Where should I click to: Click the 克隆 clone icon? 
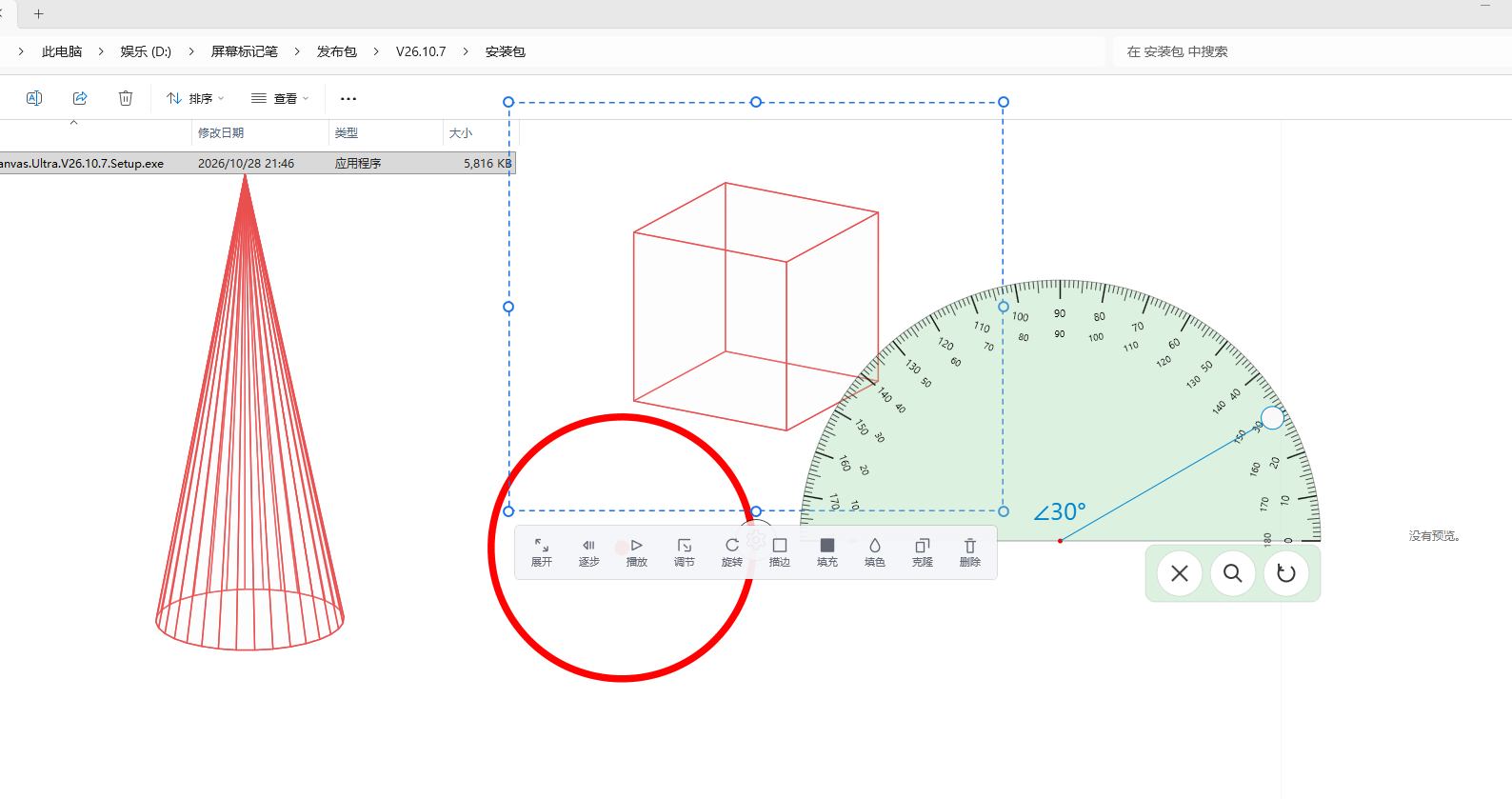(923, 552)
